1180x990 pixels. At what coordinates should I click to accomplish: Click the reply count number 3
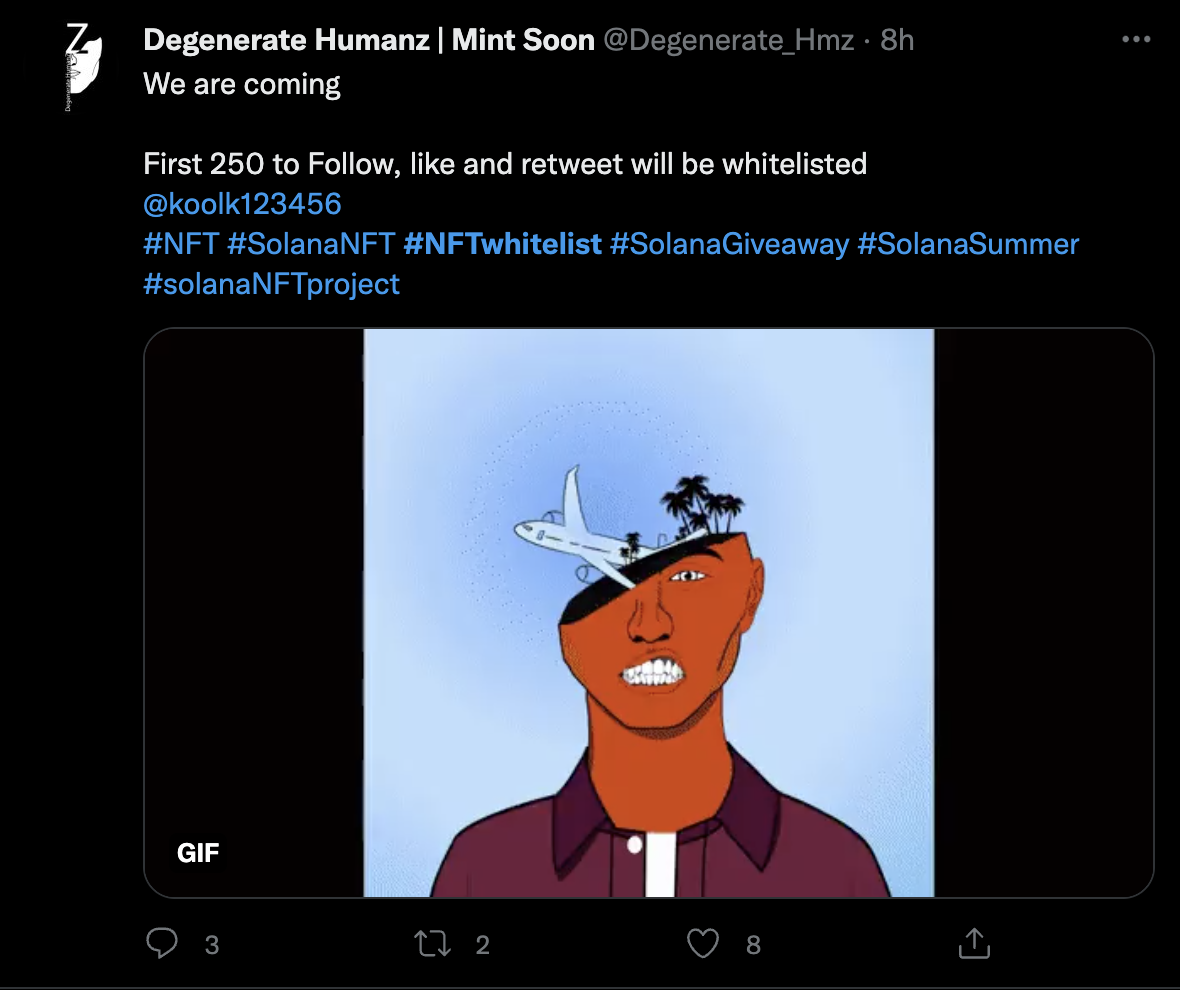pyautogui.click(x=211, y=945)
